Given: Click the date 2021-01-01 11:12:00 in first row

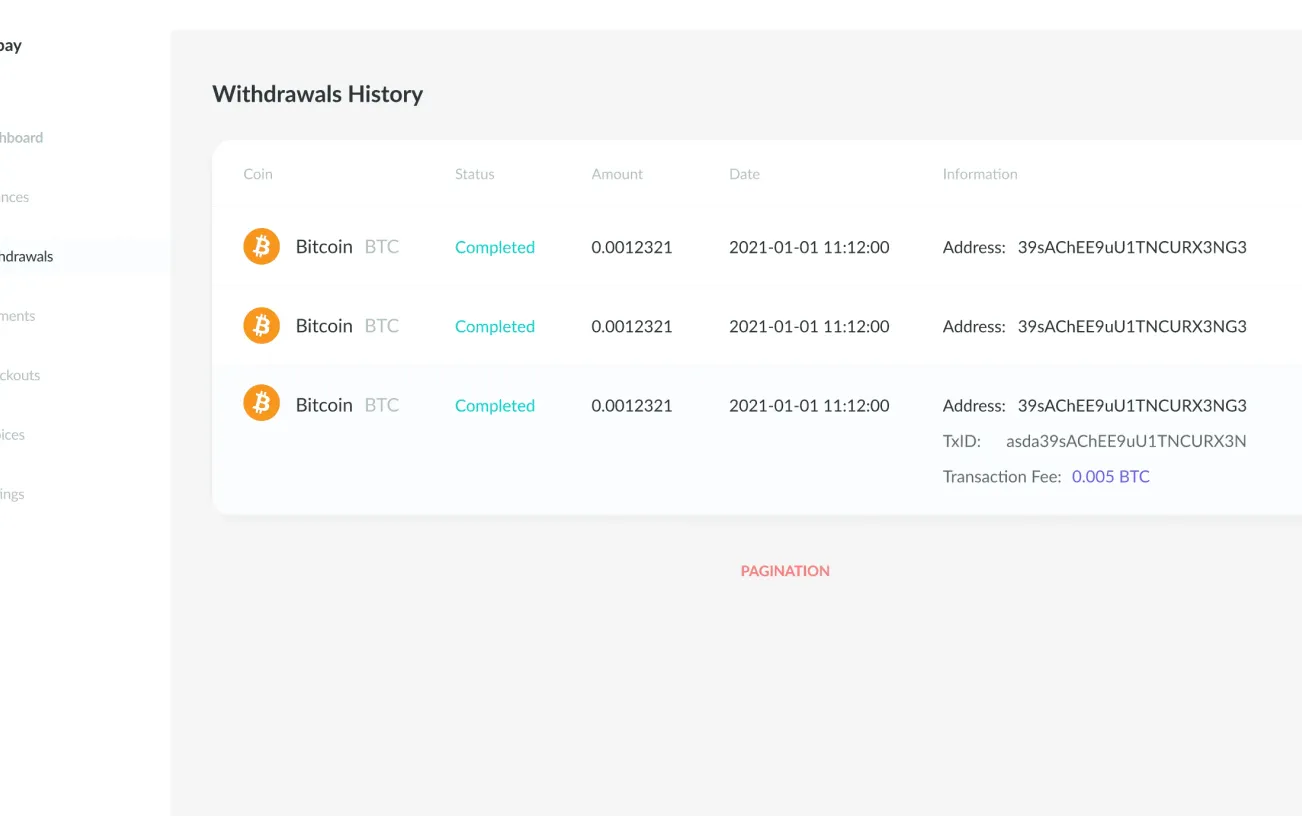Looking at the screenshot, I should [809, 247].
